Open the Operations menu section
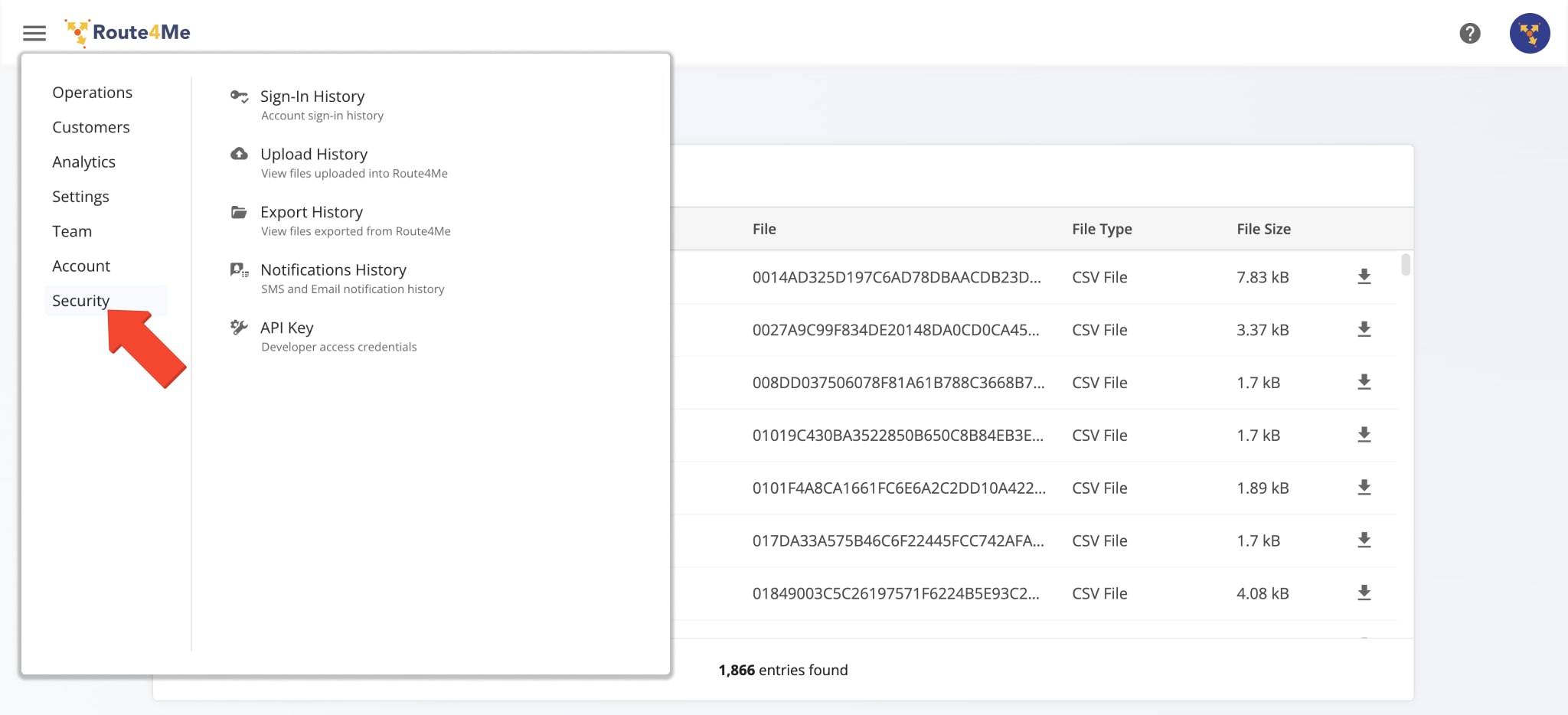Image resolution: width=1568 pixels, height=715 pixels. point(93,93)
